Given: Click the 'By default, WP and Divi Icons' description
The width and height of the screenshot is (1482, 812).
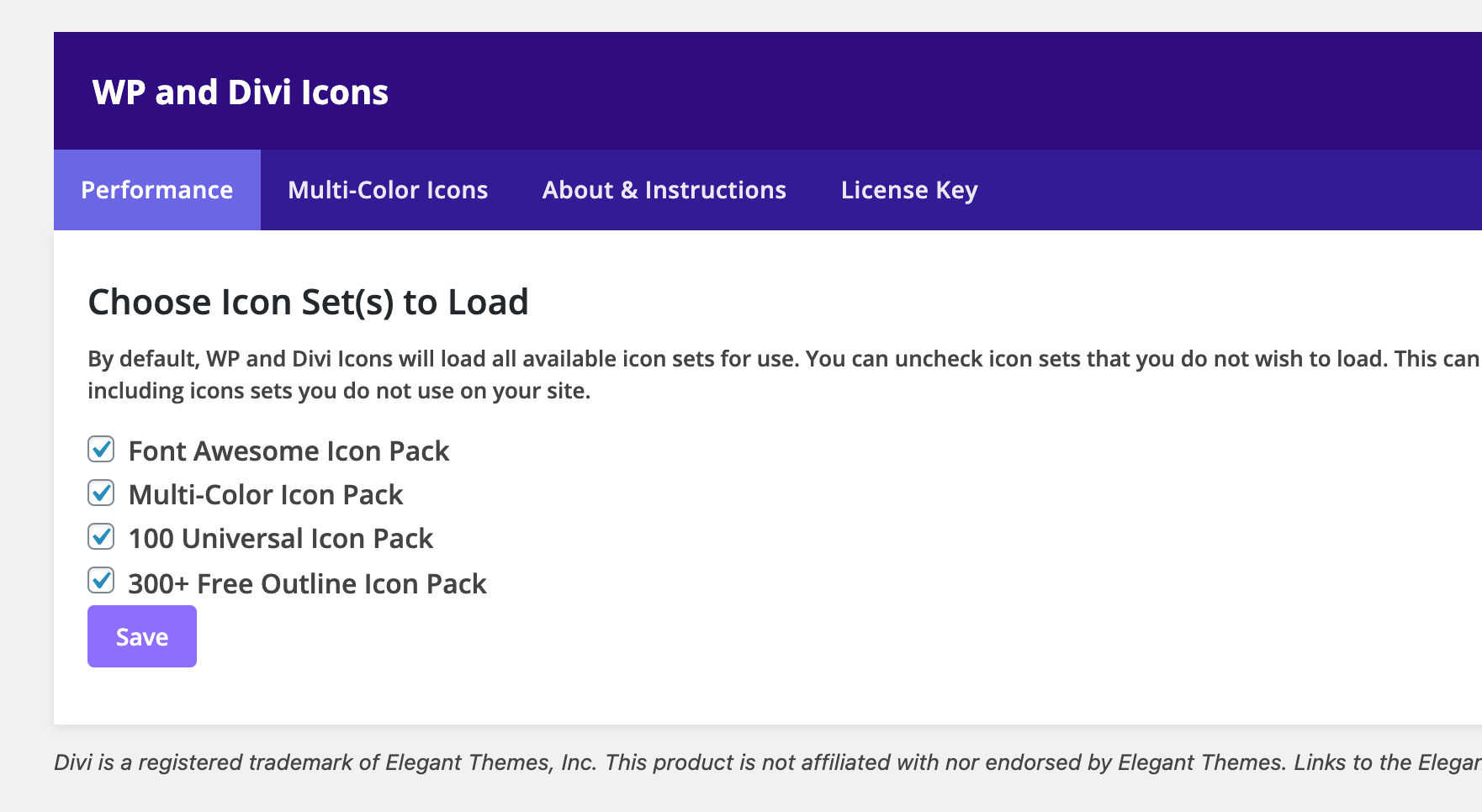Looking at the screenshot, I should (784, 375).
